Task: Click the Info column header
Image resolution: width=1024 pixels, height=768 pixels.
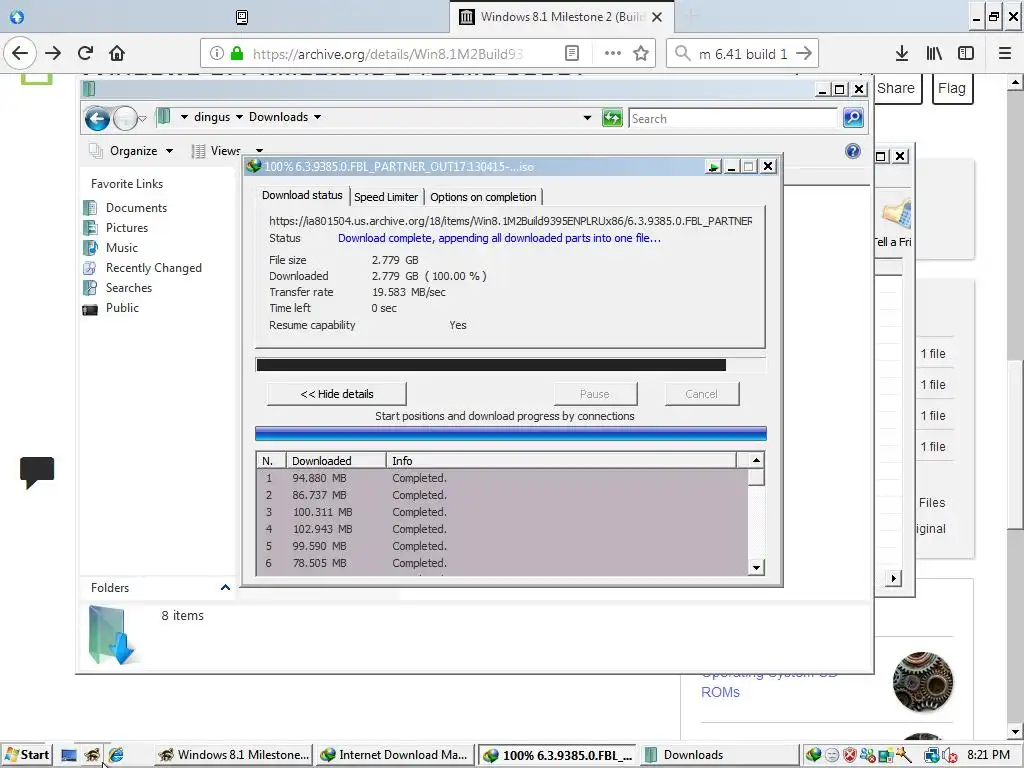Action: [x=561, y=460]
